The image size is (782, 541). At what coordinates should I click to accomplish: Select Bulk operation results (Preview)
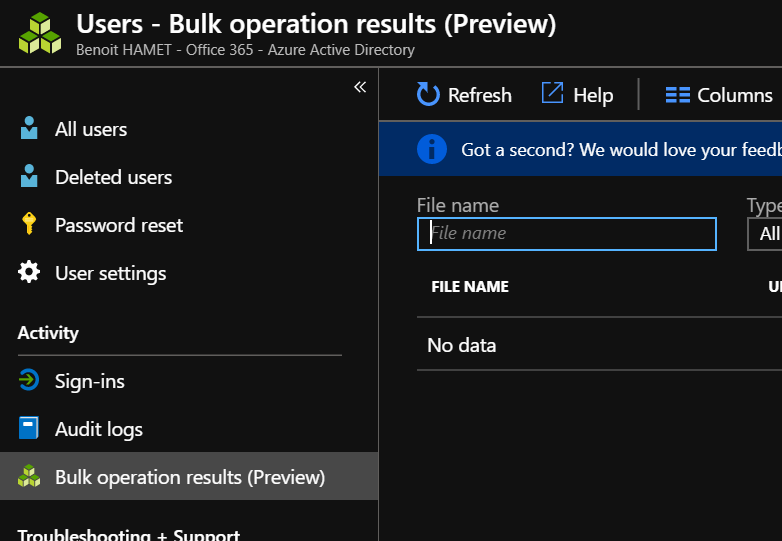(189, 477)
